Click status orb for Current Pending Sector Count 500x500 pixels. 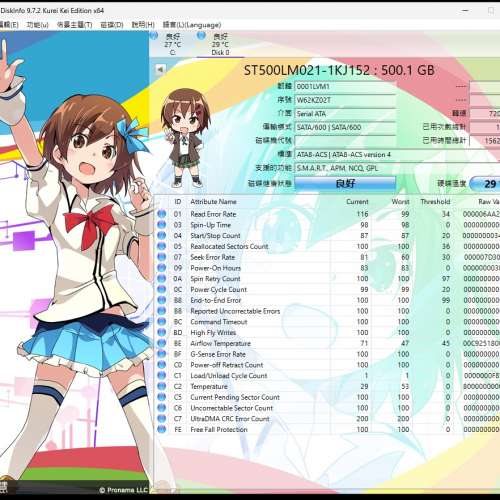[162, 397]
